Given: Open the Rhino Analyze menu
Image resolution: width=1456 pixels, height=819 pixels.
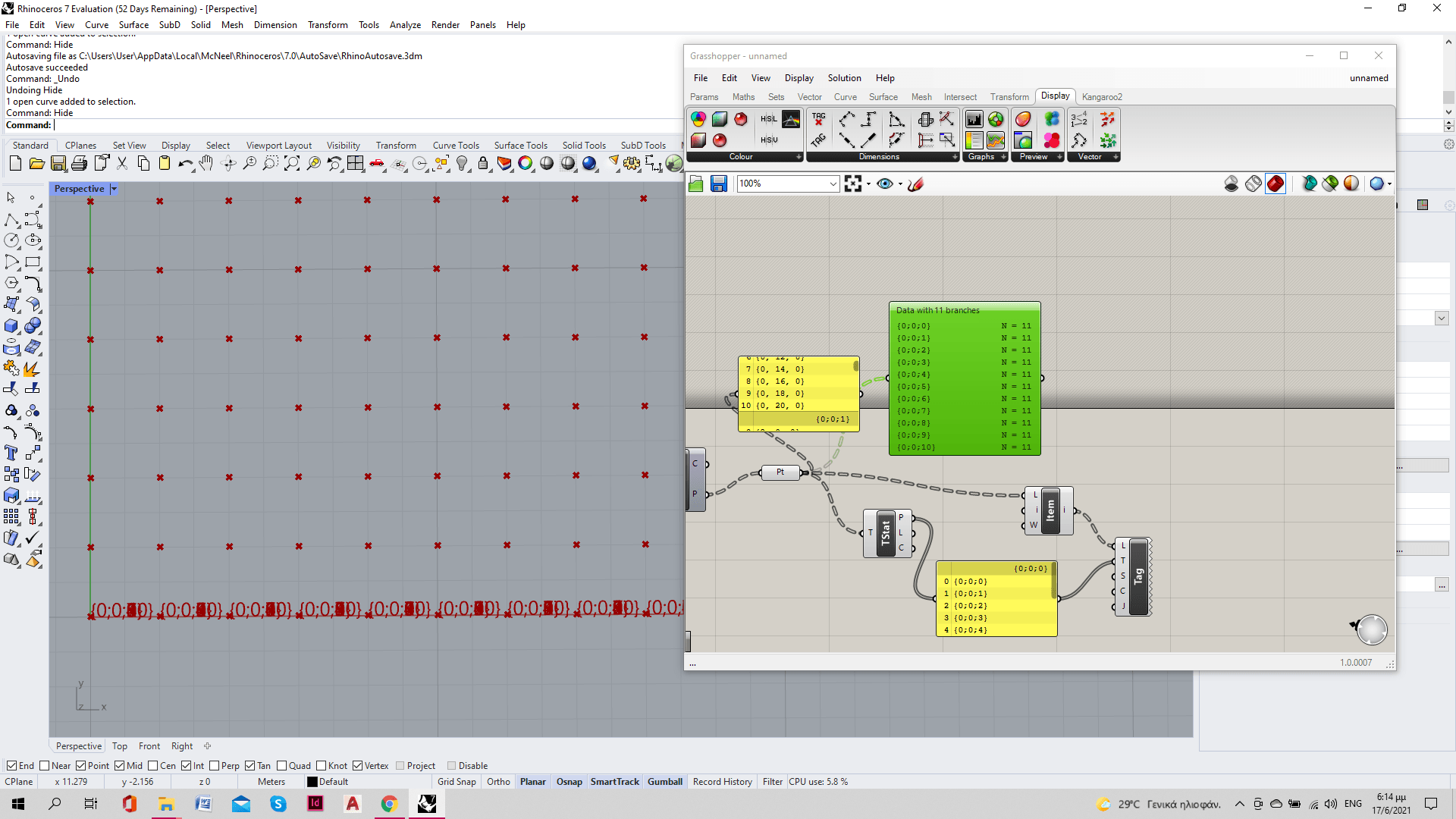Looking at the screenshot, I should click(405, 25).
